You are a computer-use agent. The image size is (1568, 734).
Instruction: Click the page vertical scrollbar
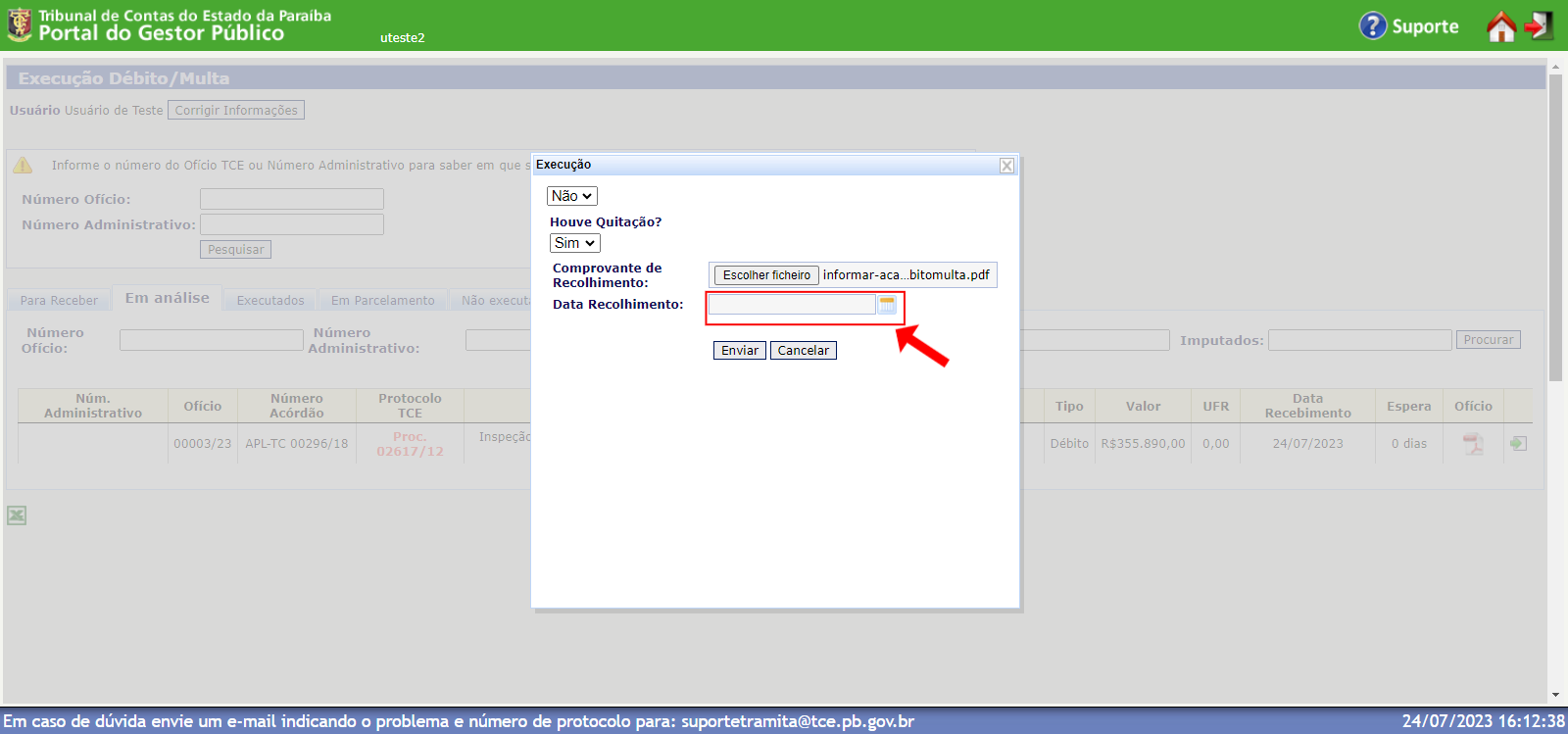[x=1555, y=225]
